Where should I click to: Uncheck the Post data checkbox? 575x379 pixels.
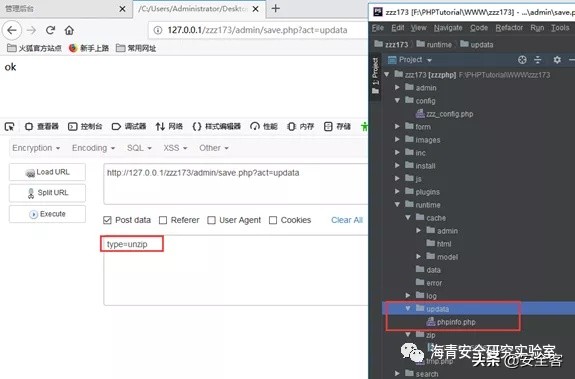(107, 220)
